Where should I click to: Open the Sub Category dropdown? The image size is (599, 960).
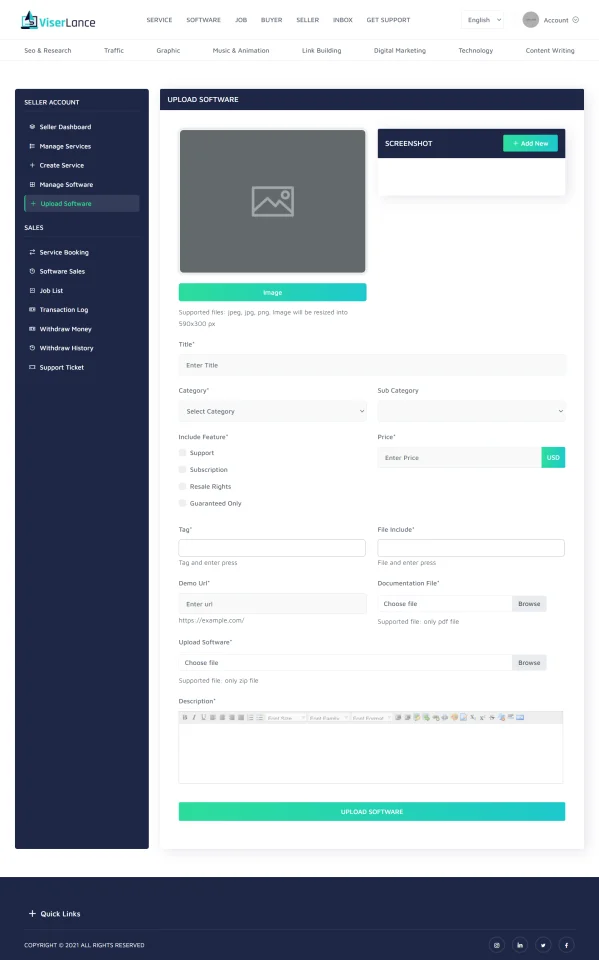click(471, 411)
